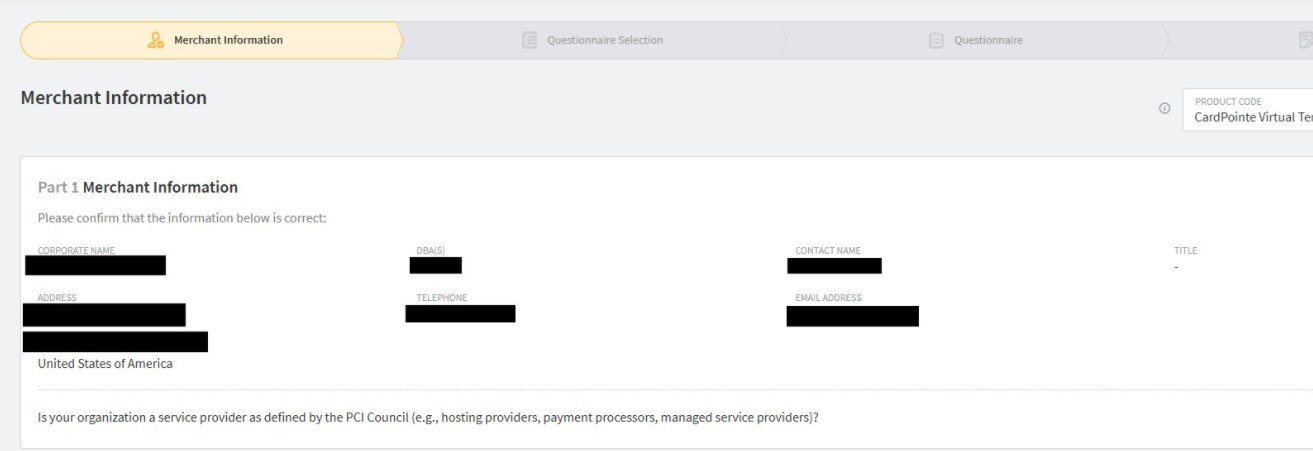Click the service provider question text
Viewport: 1313px width, 451px height.
point(428,417)
